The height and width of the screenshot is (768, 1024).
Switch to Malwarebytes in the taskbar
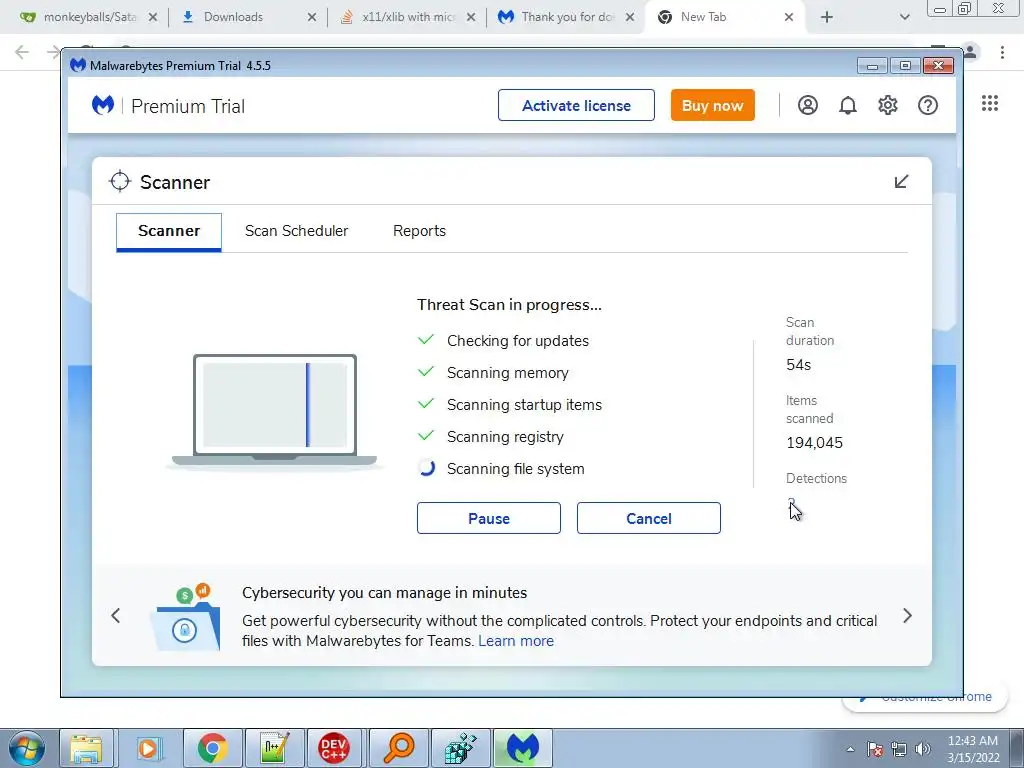[523, 748]
